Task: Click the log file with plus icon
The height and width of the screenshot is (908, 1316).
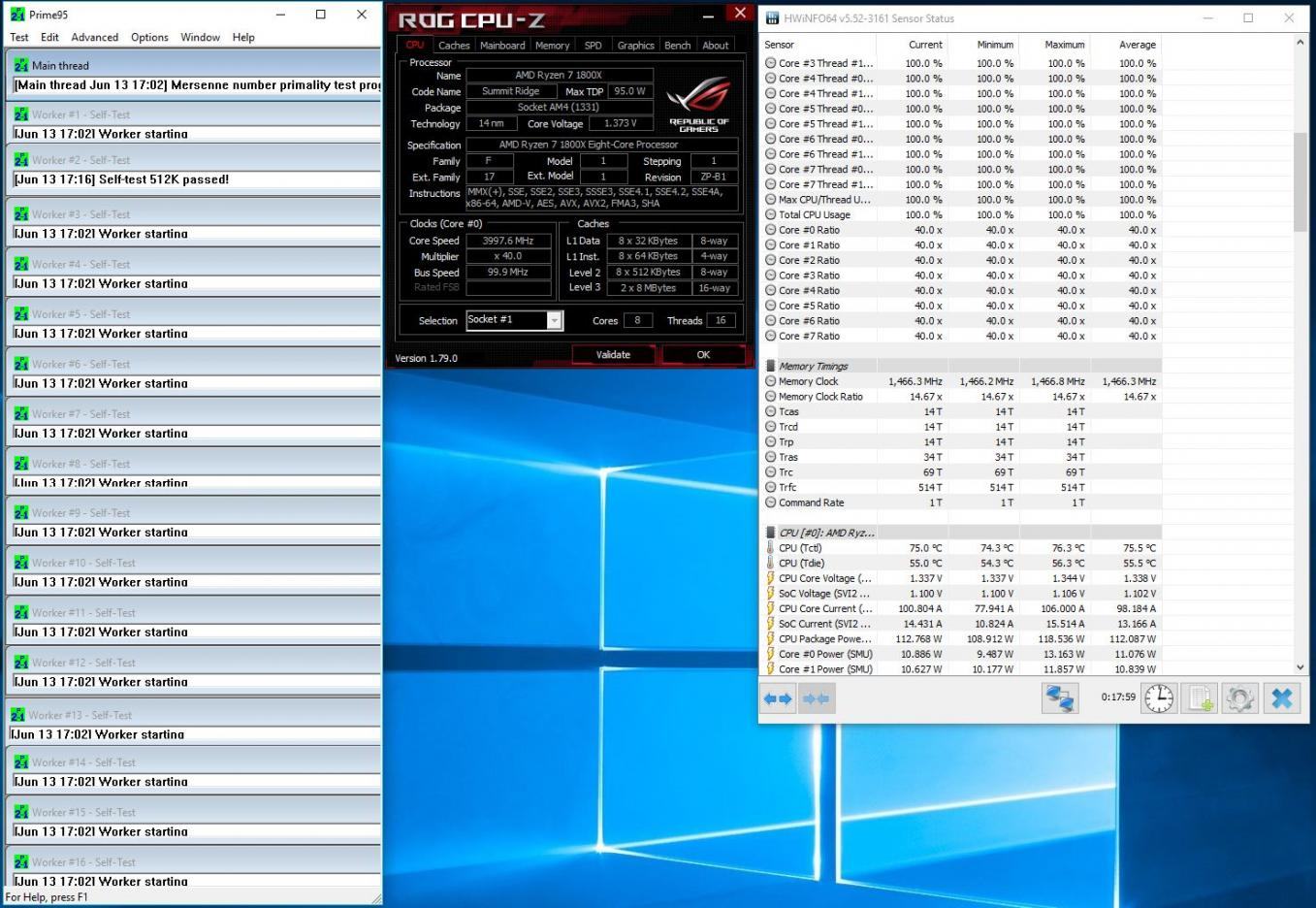Action: coord(1201,698)
